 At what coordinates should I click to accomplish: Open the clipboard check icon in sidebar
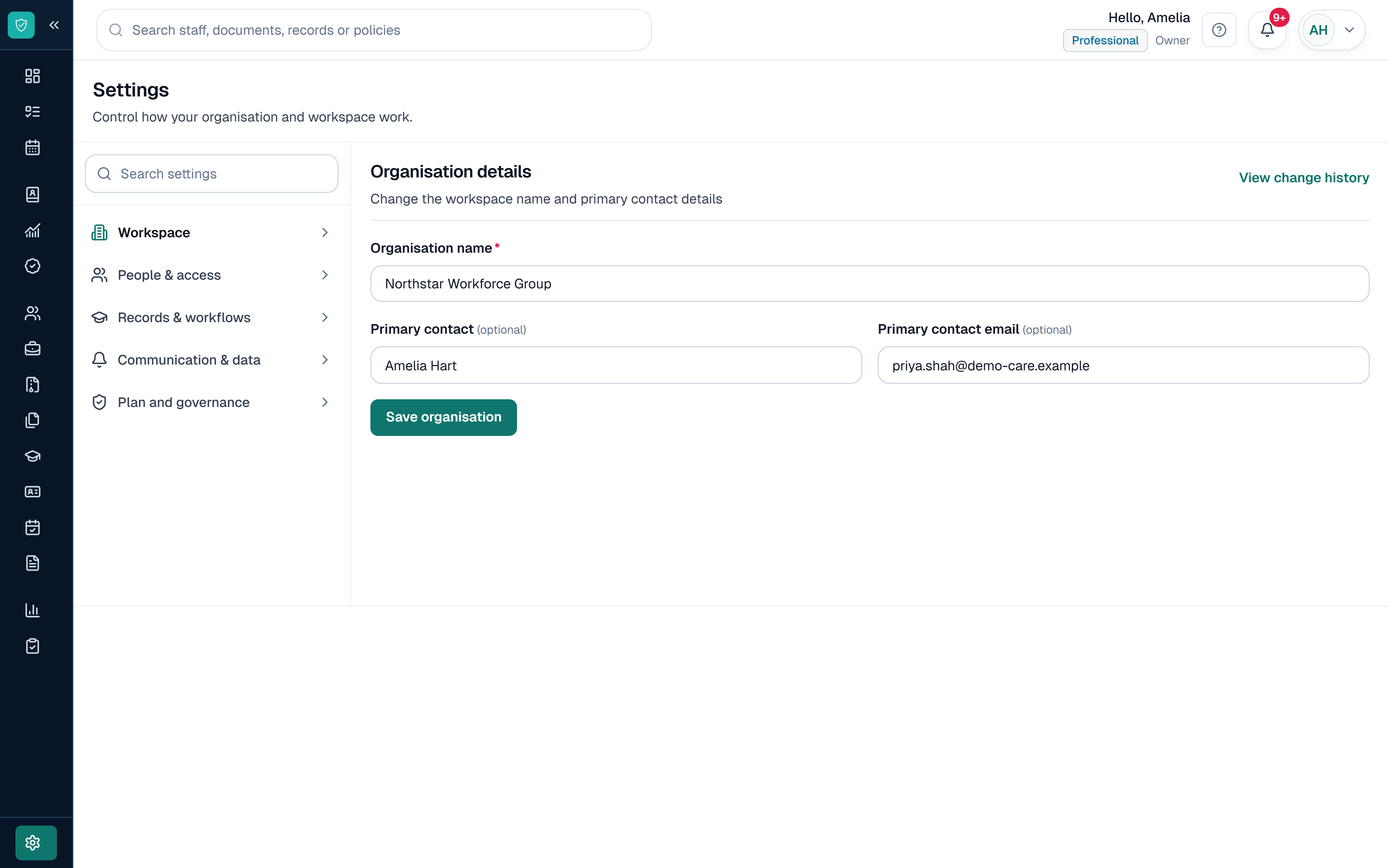[33, 646]
